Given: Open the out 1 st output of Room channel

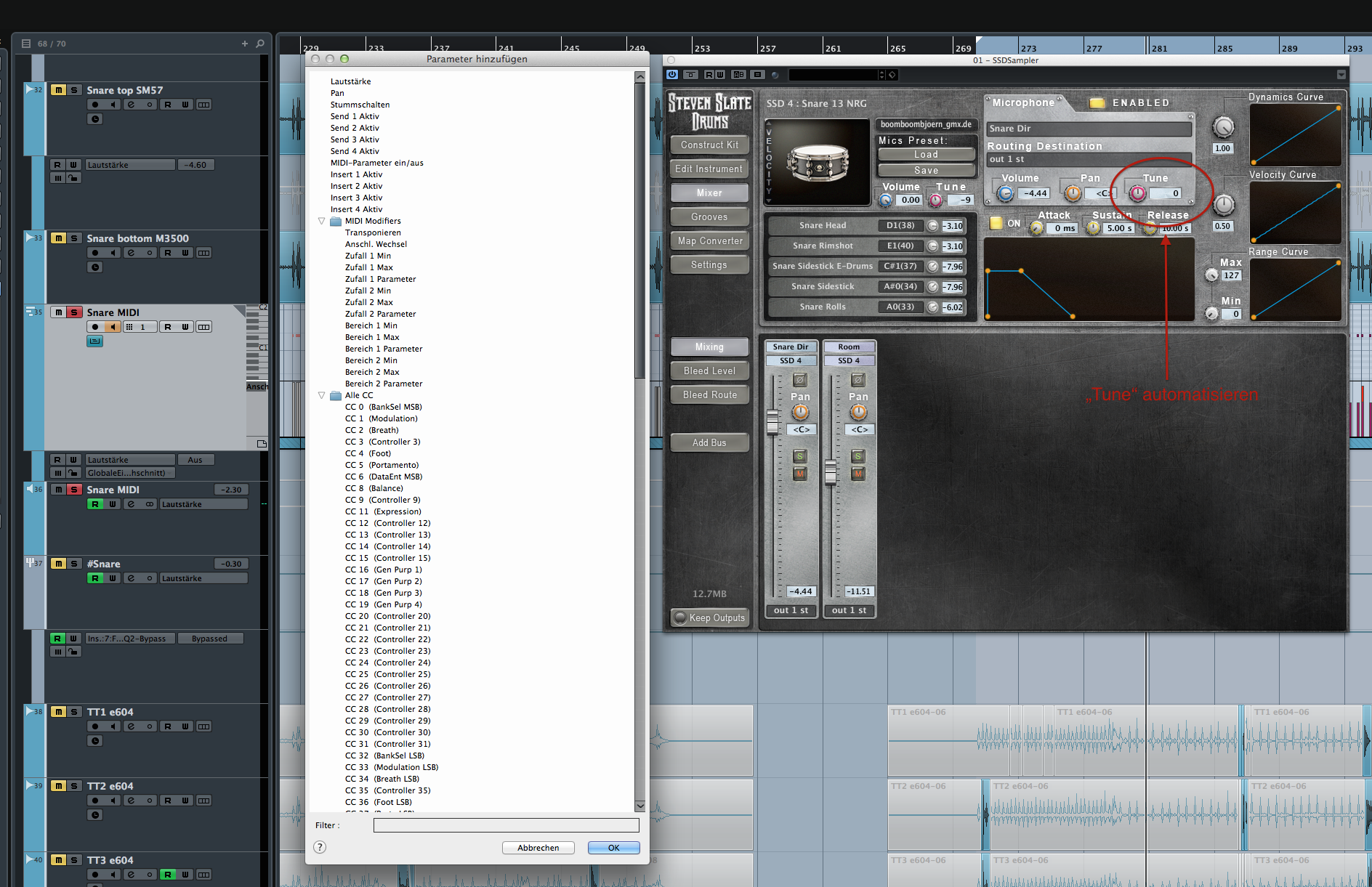Looking at the screenshot, I should pyautogui.click(x=850, y=611).
